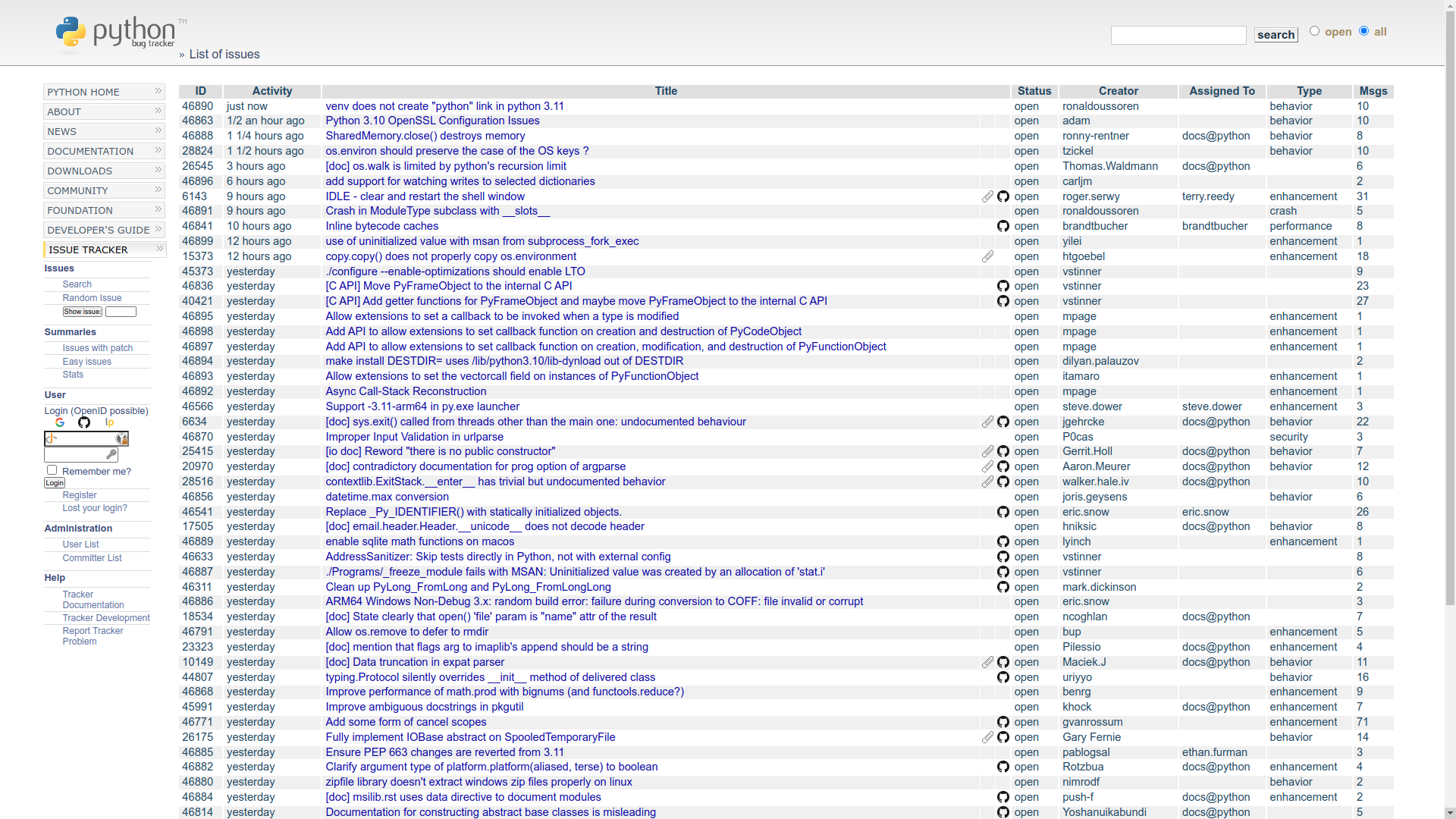Open the GitHub icon for issue 6634

(x=1003, y=422)
